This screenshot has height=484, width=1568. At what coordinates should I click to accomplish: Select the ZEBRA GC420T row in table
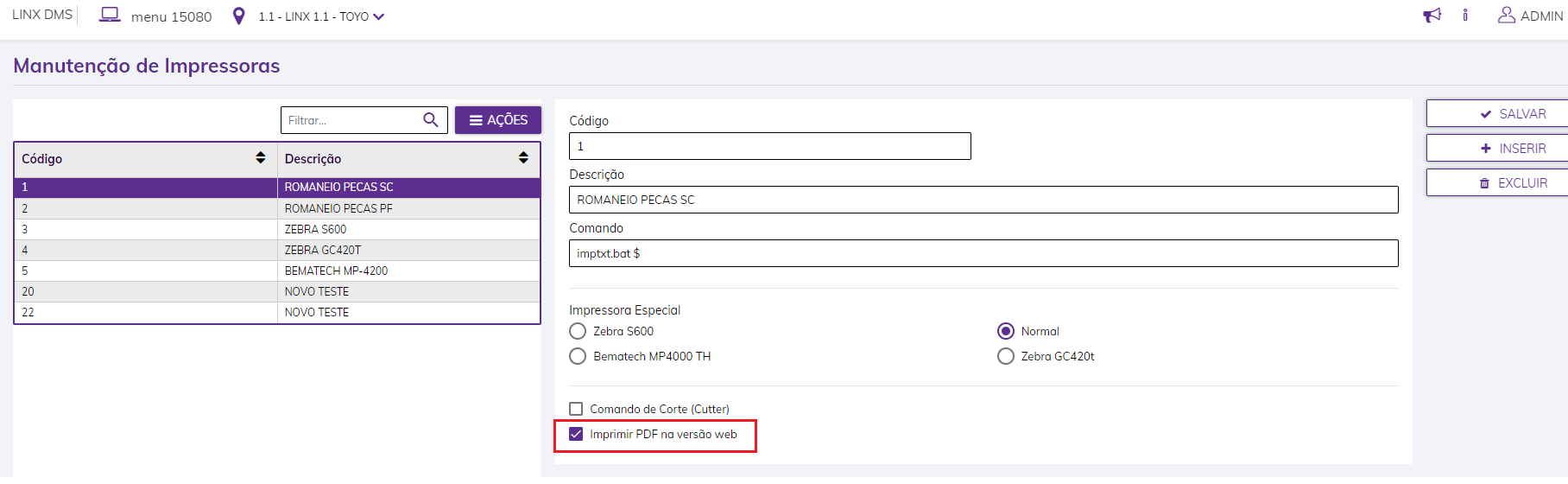[323, 250]
